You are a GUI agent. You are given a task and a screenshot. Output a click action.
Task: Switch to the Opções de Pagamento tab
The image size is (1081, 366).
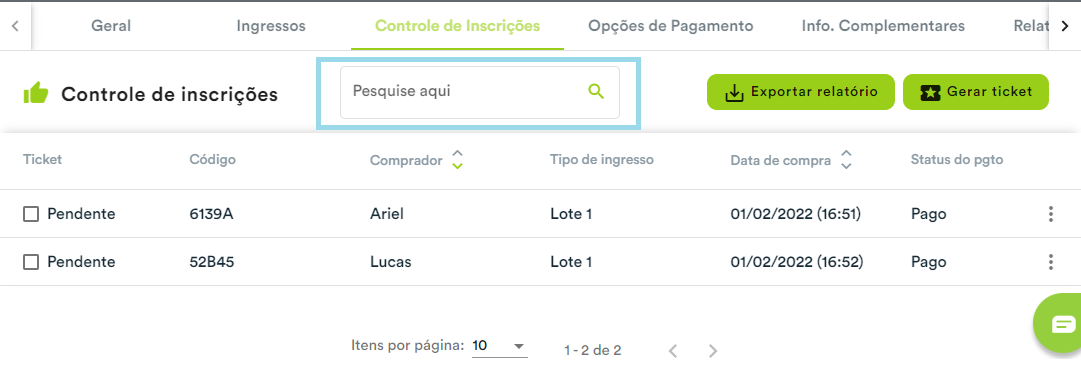coord(671,26)
